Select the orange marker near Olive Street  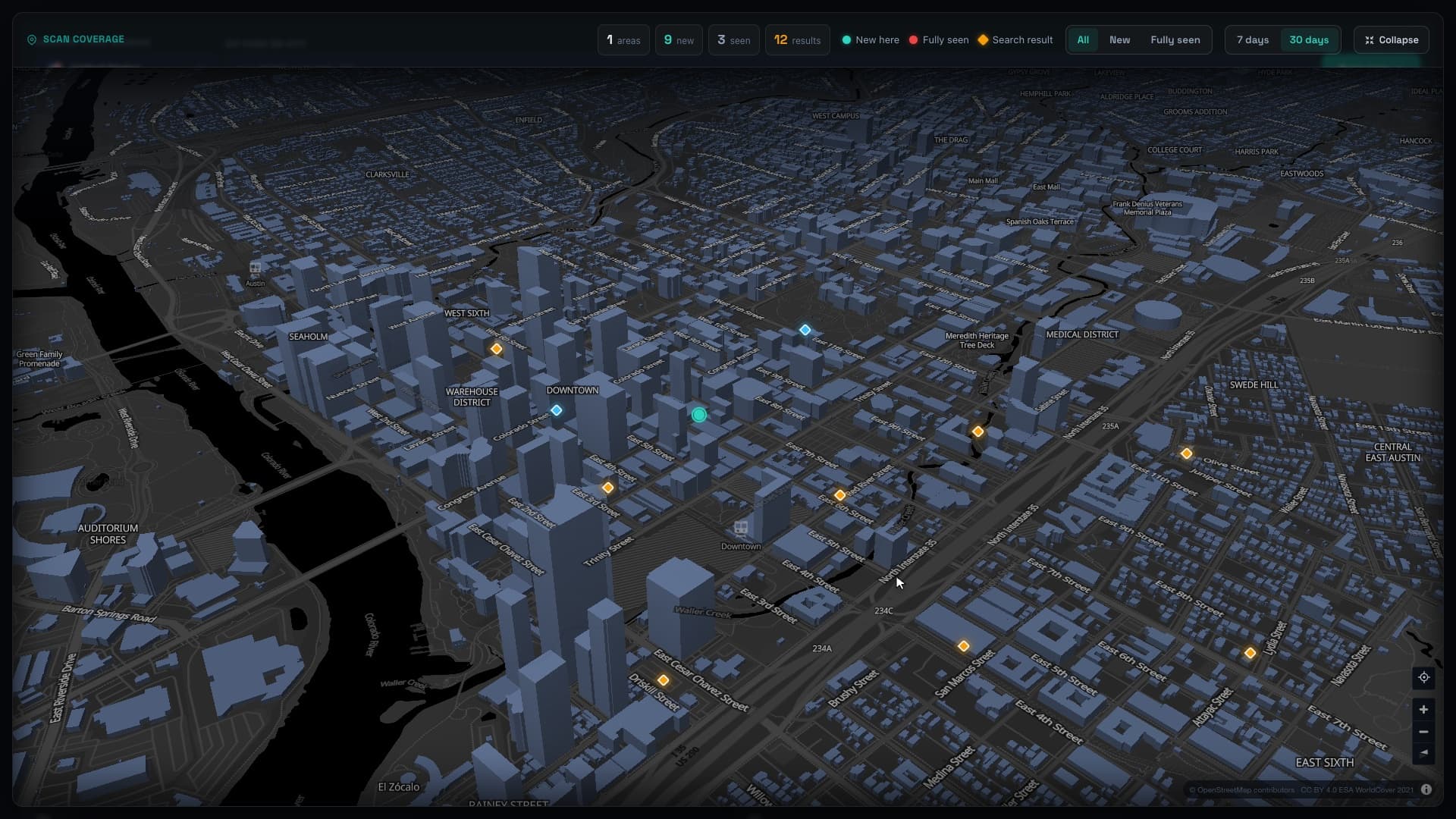point(1187,453)
